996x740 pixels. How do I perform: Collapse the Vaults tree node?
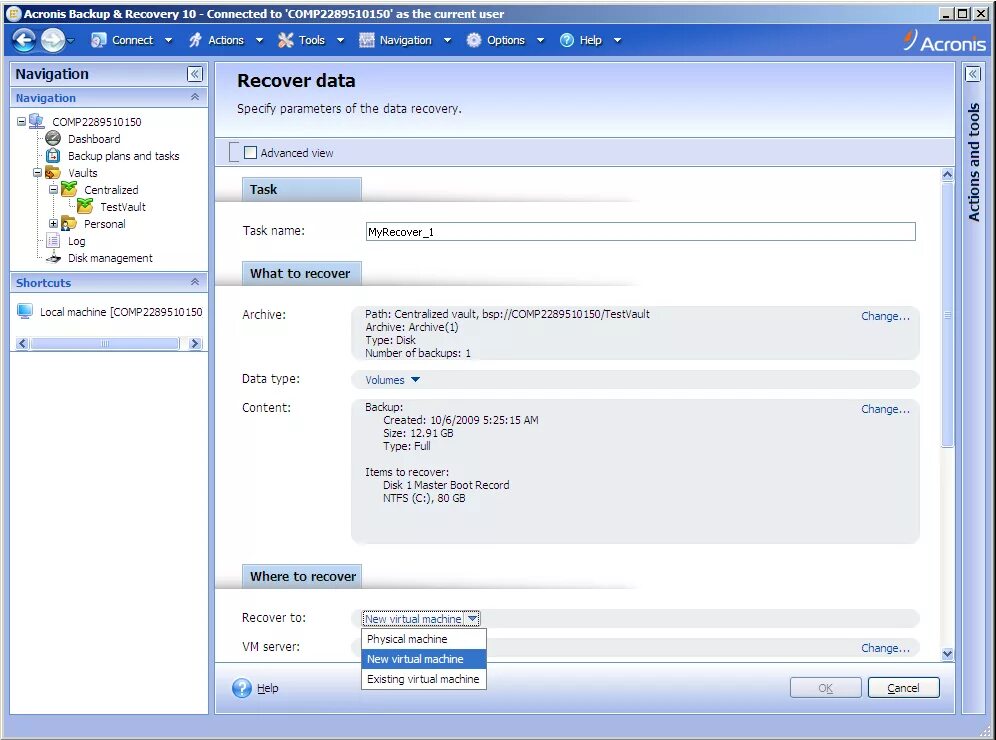(x=37, y=172)
